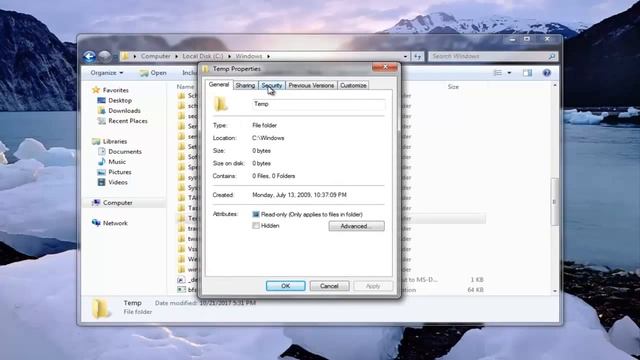Click into the Search Windows field
This screenshot has height=360, width=640.
click(489, 56)
